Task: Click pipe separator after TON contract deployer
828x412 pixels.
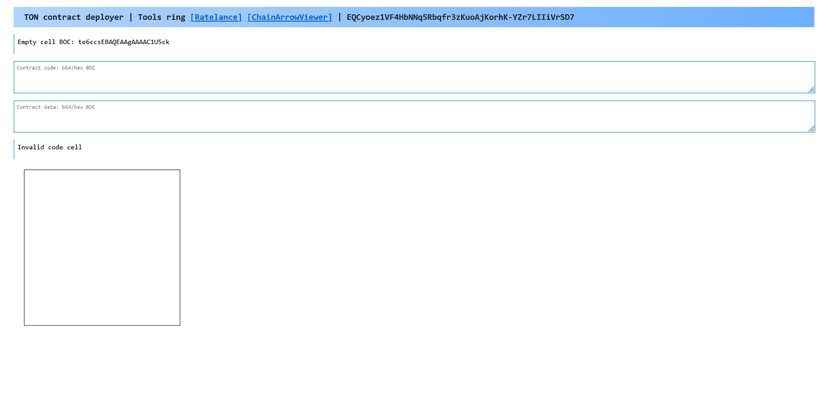Action: 130,17
